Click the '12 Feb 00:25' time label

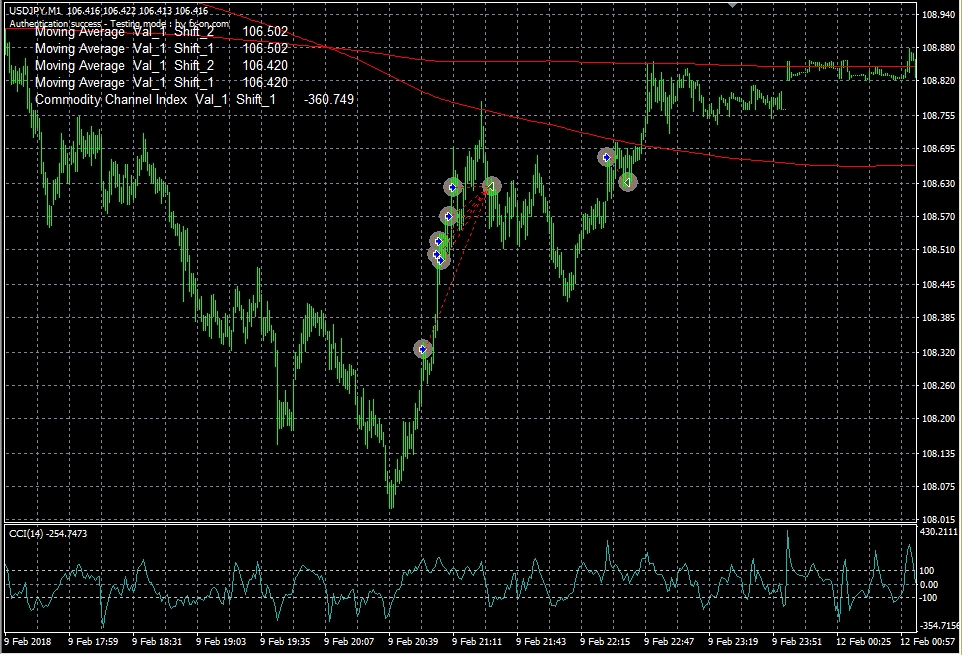pyautogui.click(x=863, y=642)
